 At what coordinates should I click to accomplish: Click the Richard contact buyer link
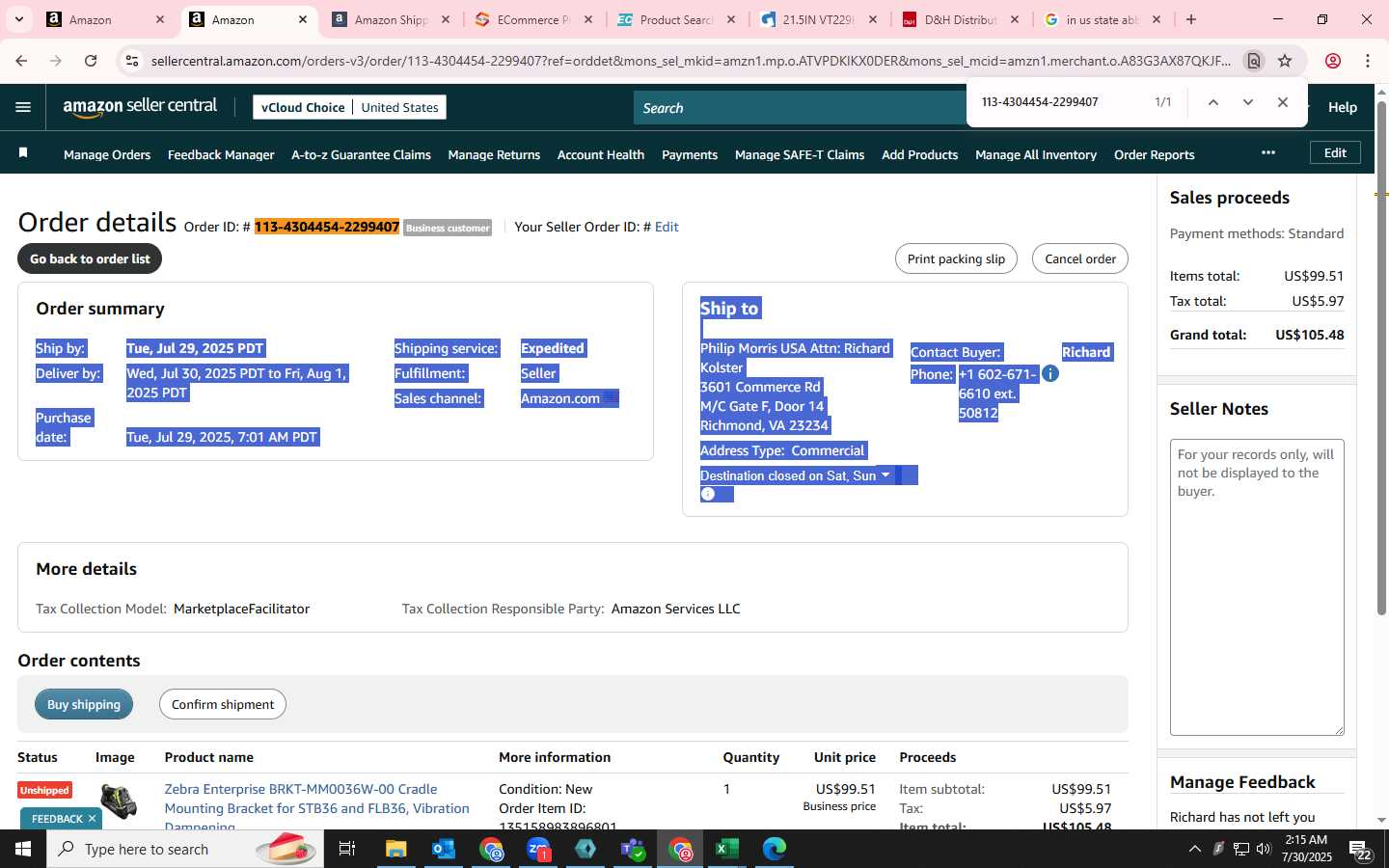(1086, 352)
